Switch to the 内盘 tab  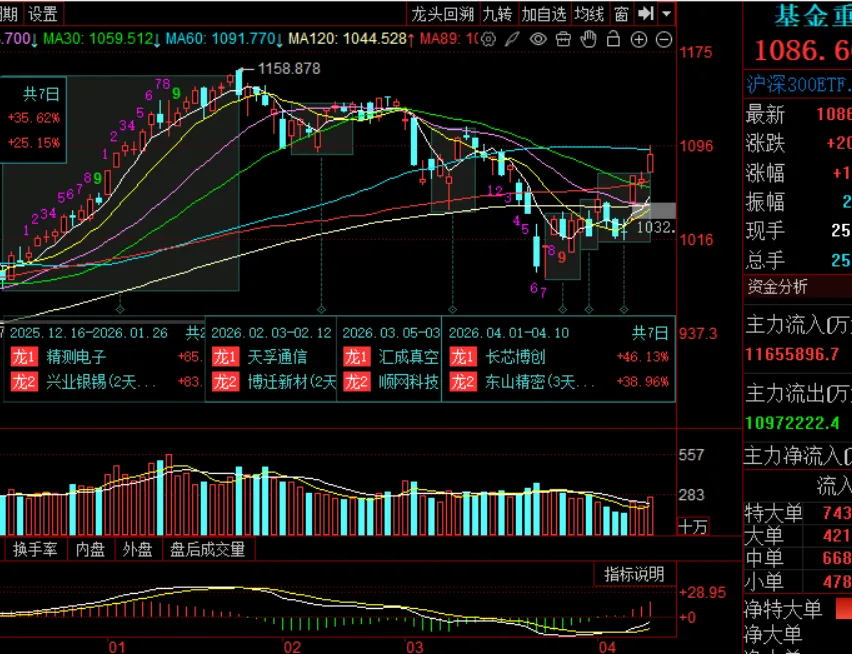tap(90, 549)
